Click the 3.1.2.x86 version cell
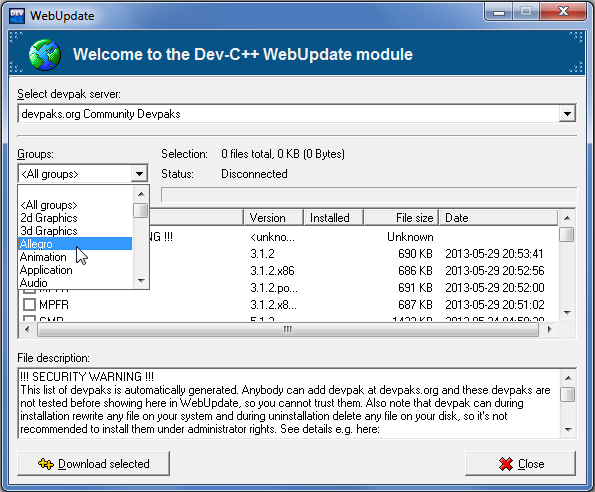 point(272,271)
